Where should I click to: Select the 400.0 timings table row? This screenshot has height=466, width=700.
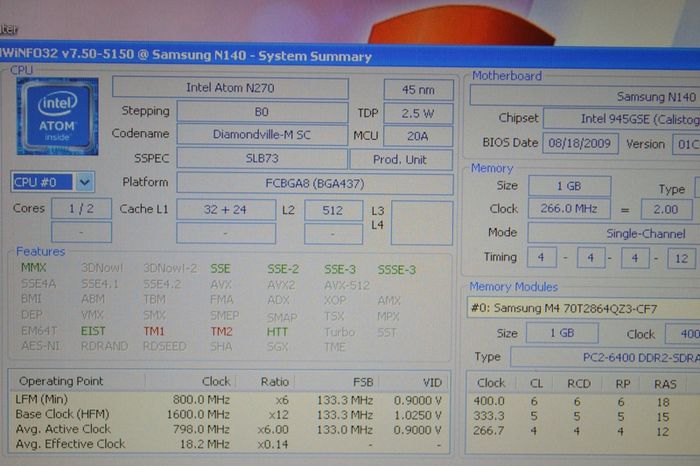tap(583, 401)
